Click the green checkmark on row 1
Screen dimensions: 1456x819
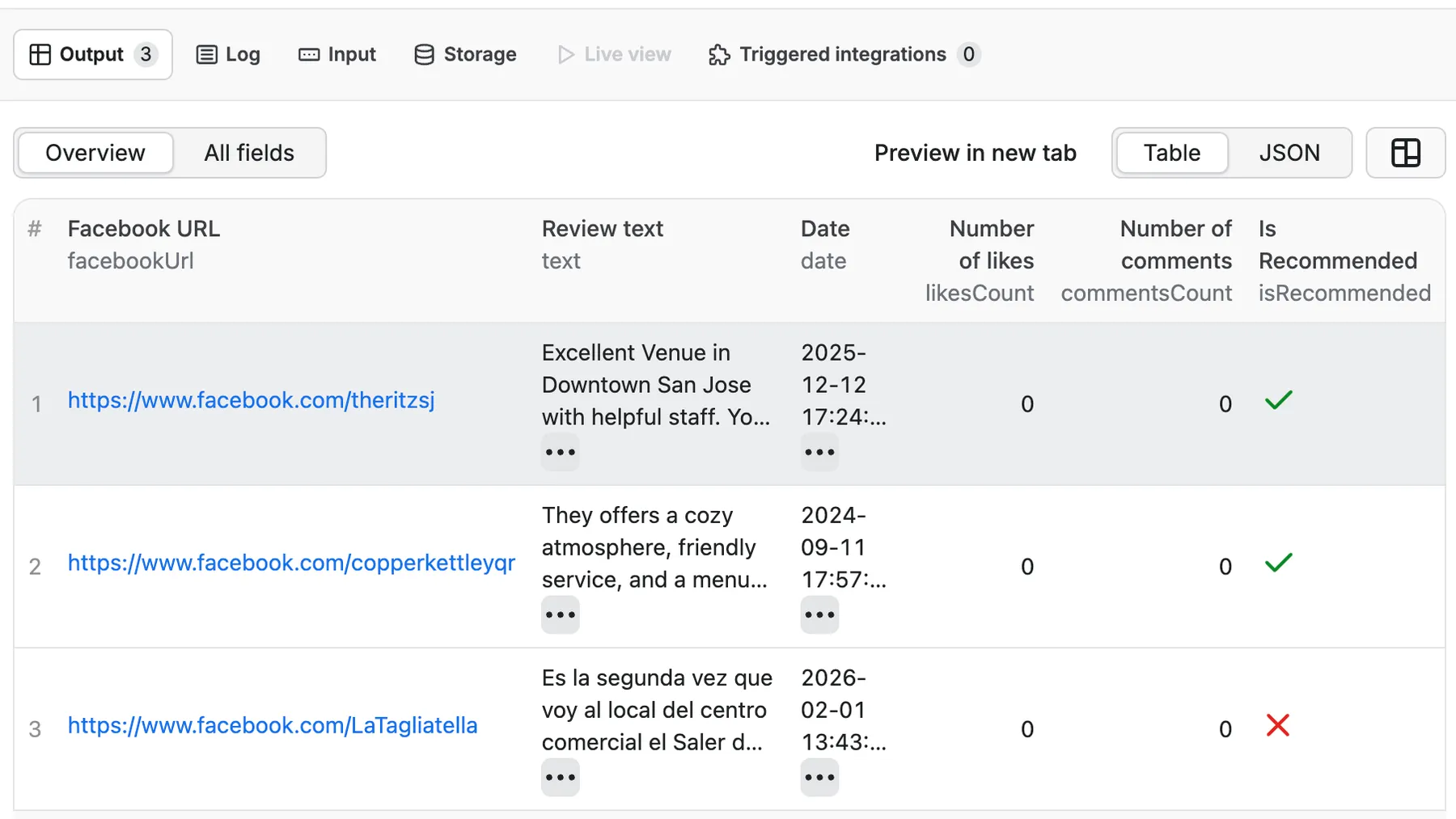point(1278,400)
